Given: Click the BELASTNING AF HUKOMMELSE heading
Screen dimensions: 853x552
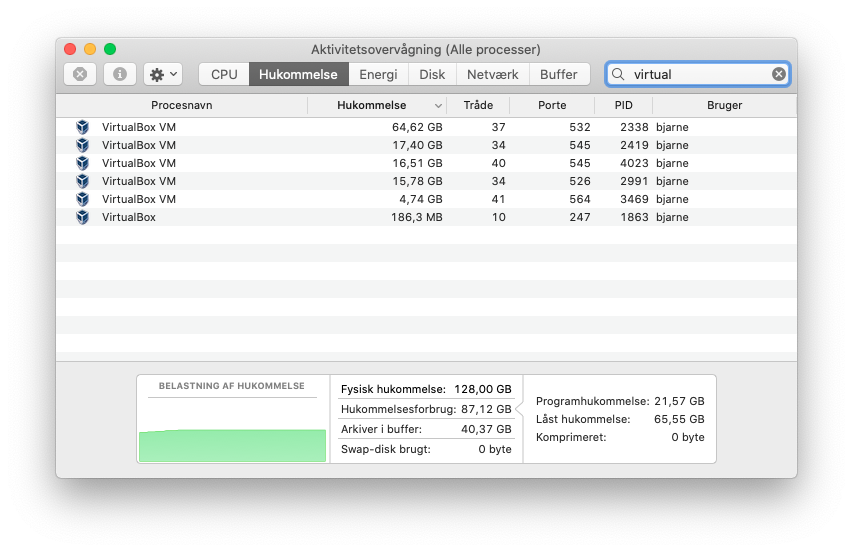Looking at the screenshot, I should point(232,386).
